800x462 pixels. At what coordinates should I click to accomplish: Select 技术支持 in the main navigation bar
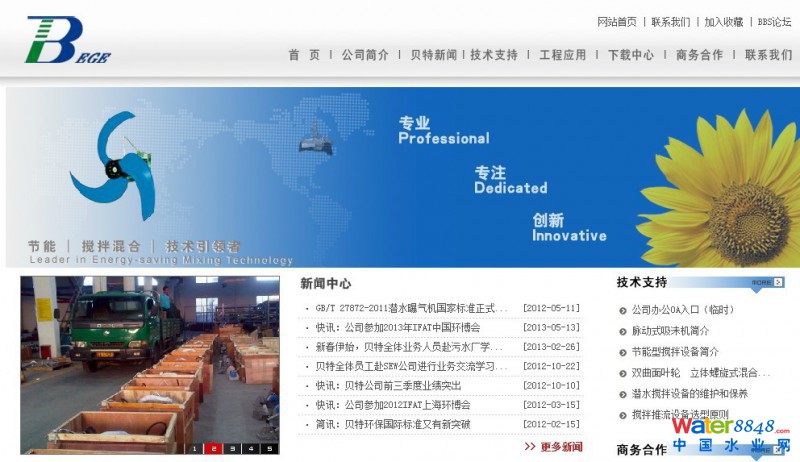point(494,55)
